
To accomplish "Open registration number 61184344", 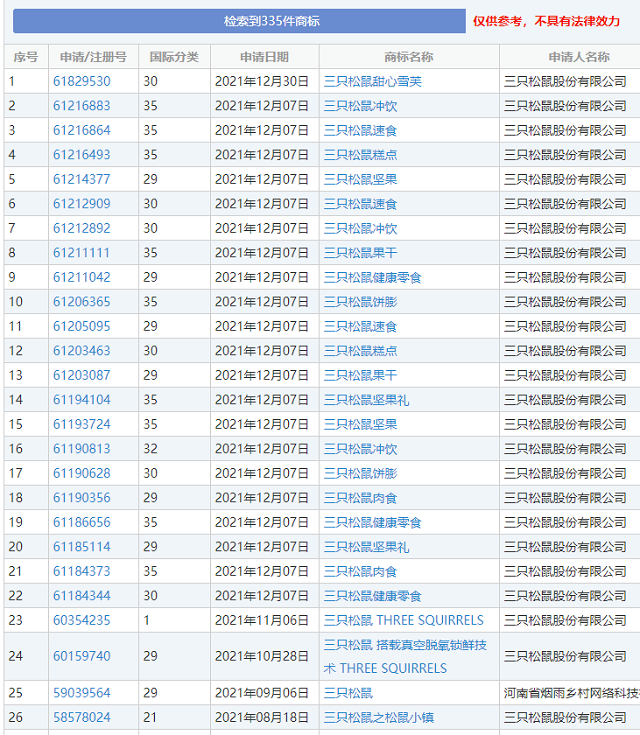I will (x=82, y=596).
